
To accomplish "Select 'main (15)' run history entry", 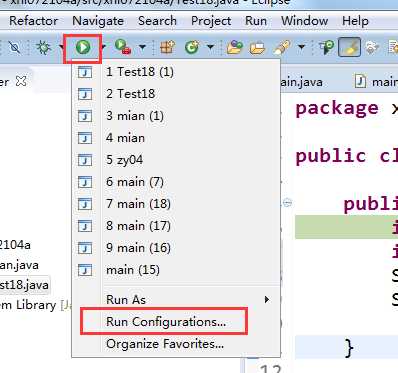I will pos(176,270).
